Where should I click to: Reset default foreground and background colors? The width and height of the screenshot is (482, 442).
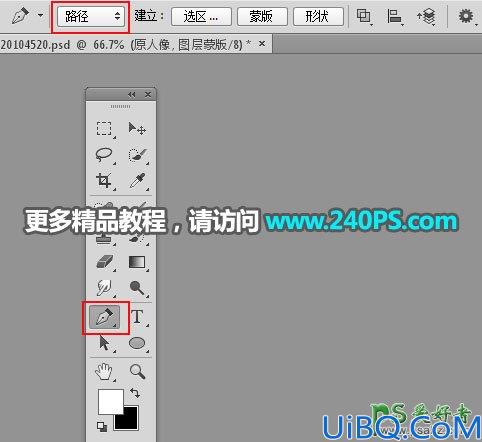point(102,427)
